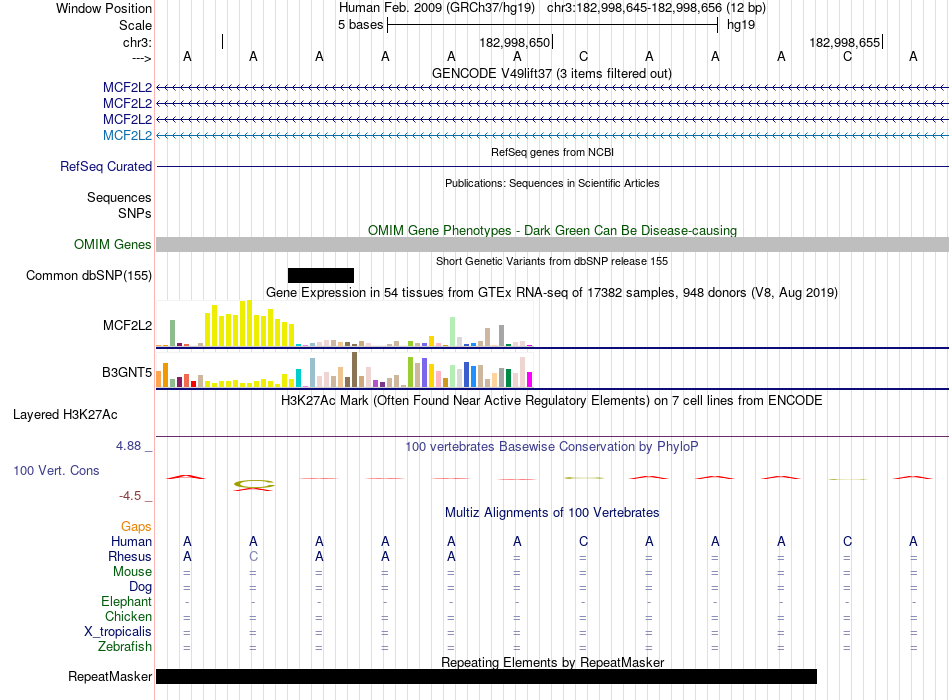Click the orange Gaps row label
Viewport: 950px width, 700px height.
(x=136, y=527)
